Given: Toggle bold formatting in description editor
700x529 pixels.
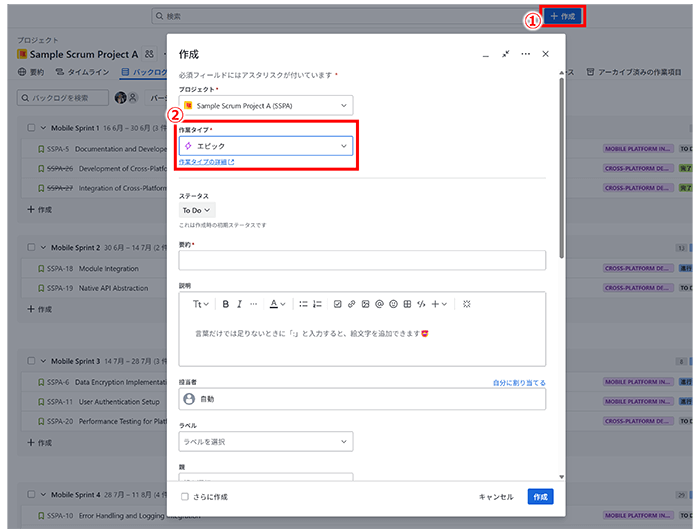Looking at the screenshot, I should 226,304.
